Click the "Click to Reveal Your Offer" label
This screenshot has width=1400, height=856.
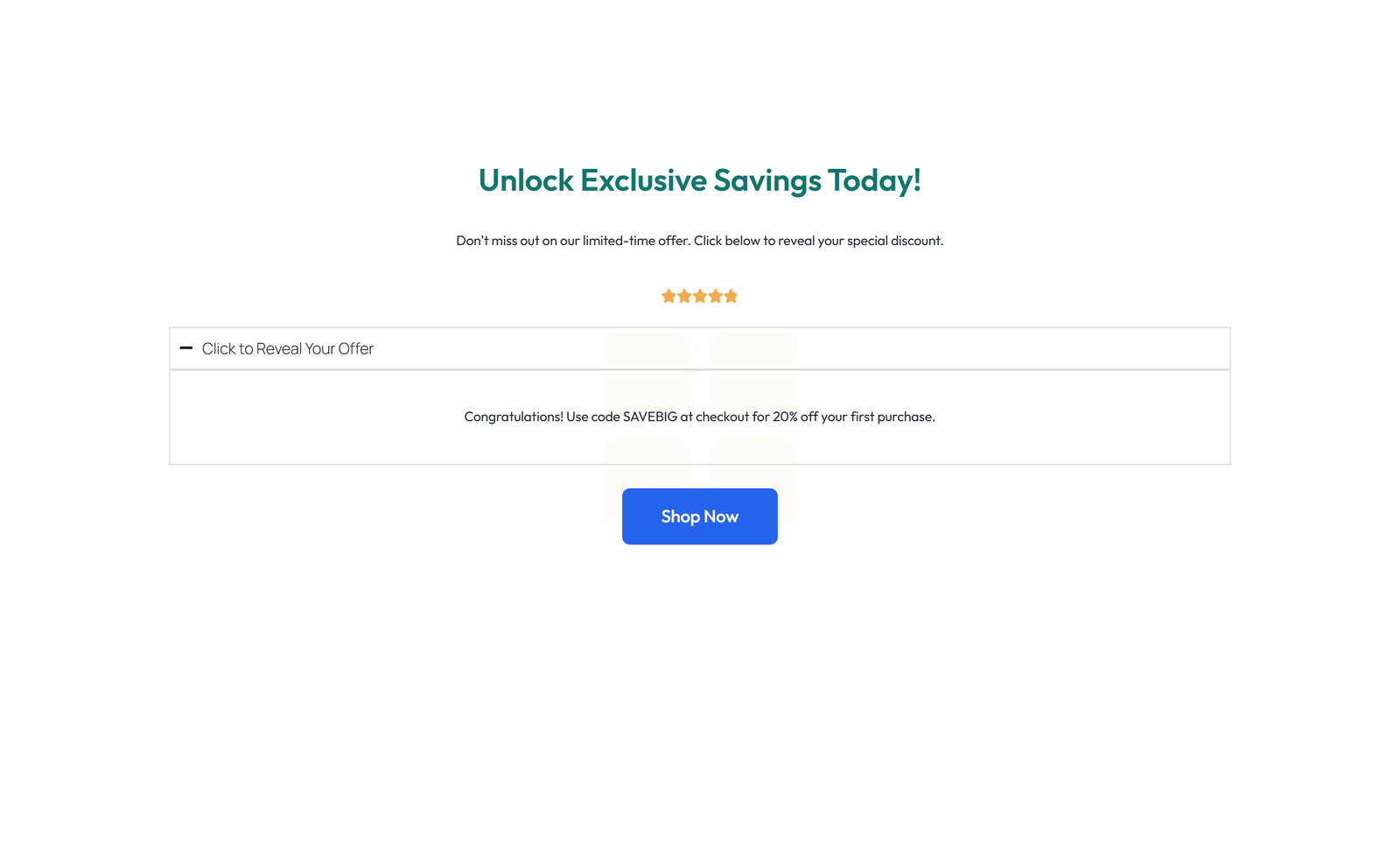point(287,349)
